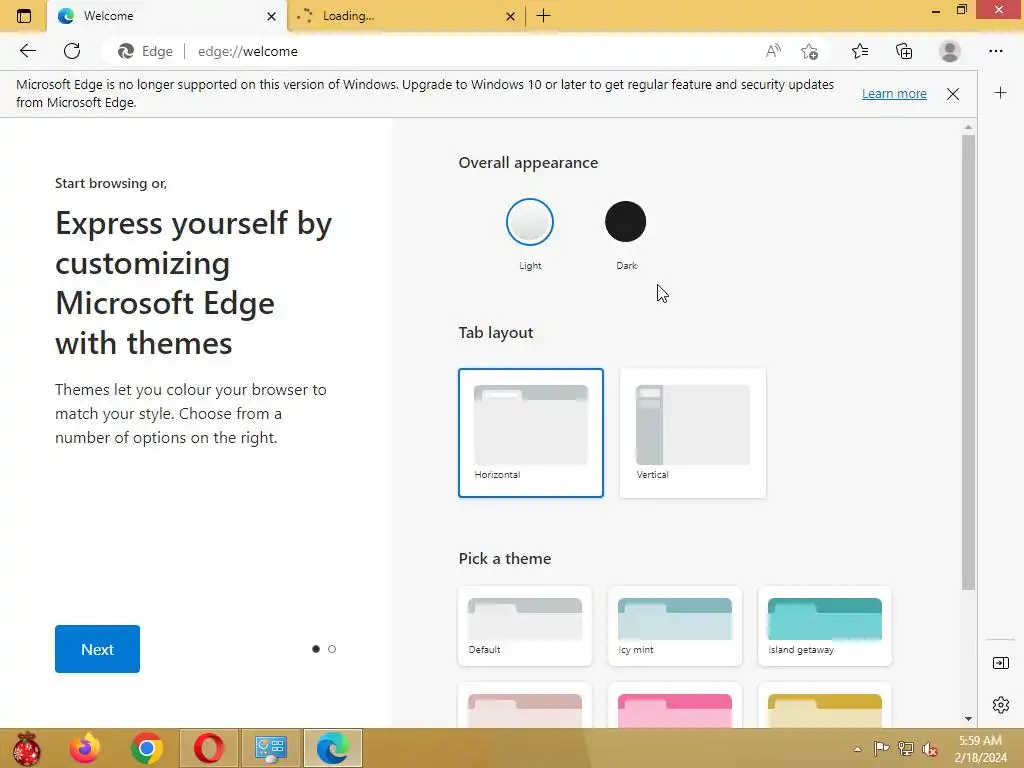Close the Welcome tab
This screenshot has height=768, width=1024.
(x=272, y=16)
